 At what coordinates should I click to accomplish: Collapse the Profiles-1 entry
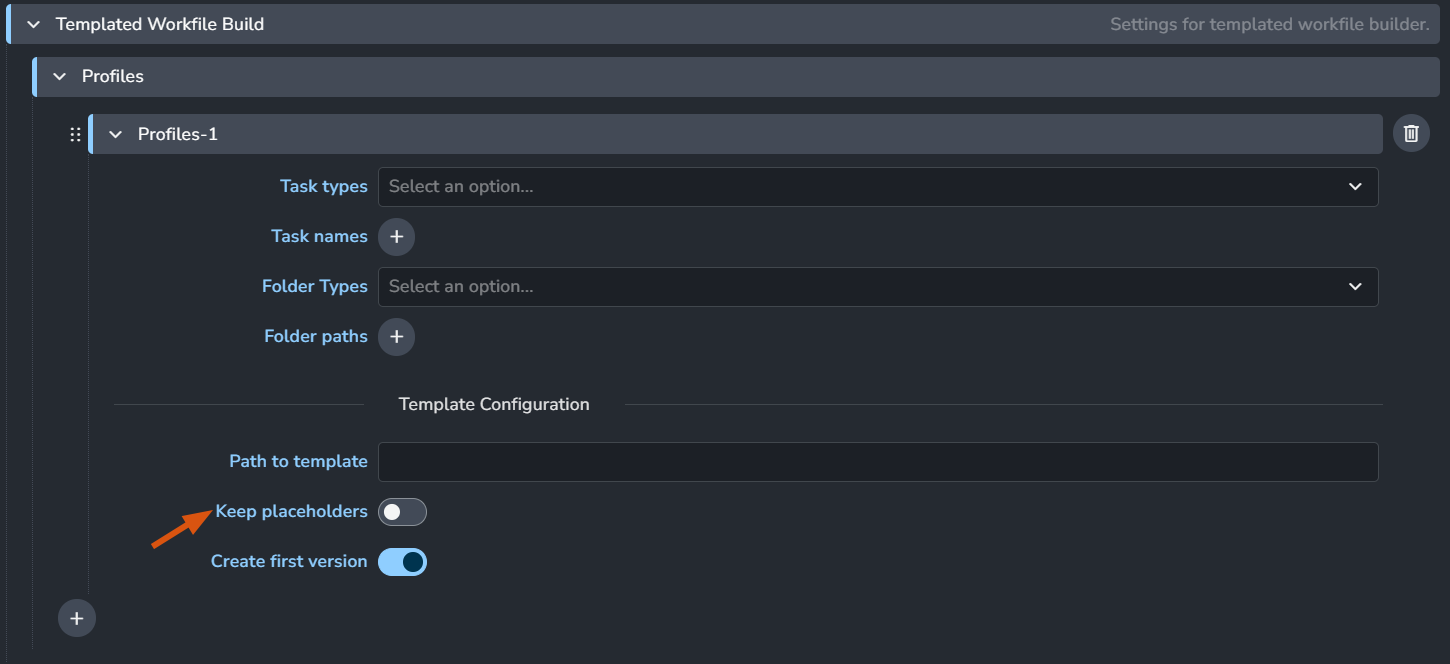pyautogui.click(x=116, y=134)
